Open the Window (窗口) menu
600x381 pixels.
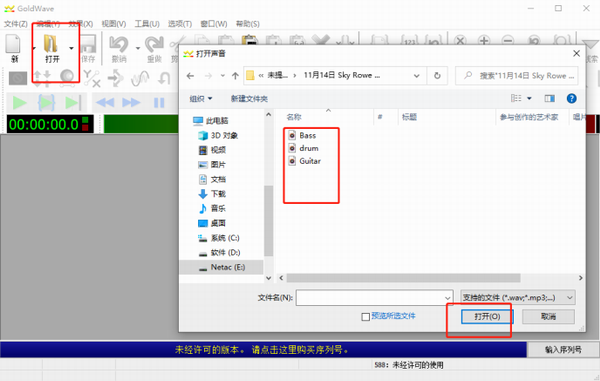pos(214,24)
